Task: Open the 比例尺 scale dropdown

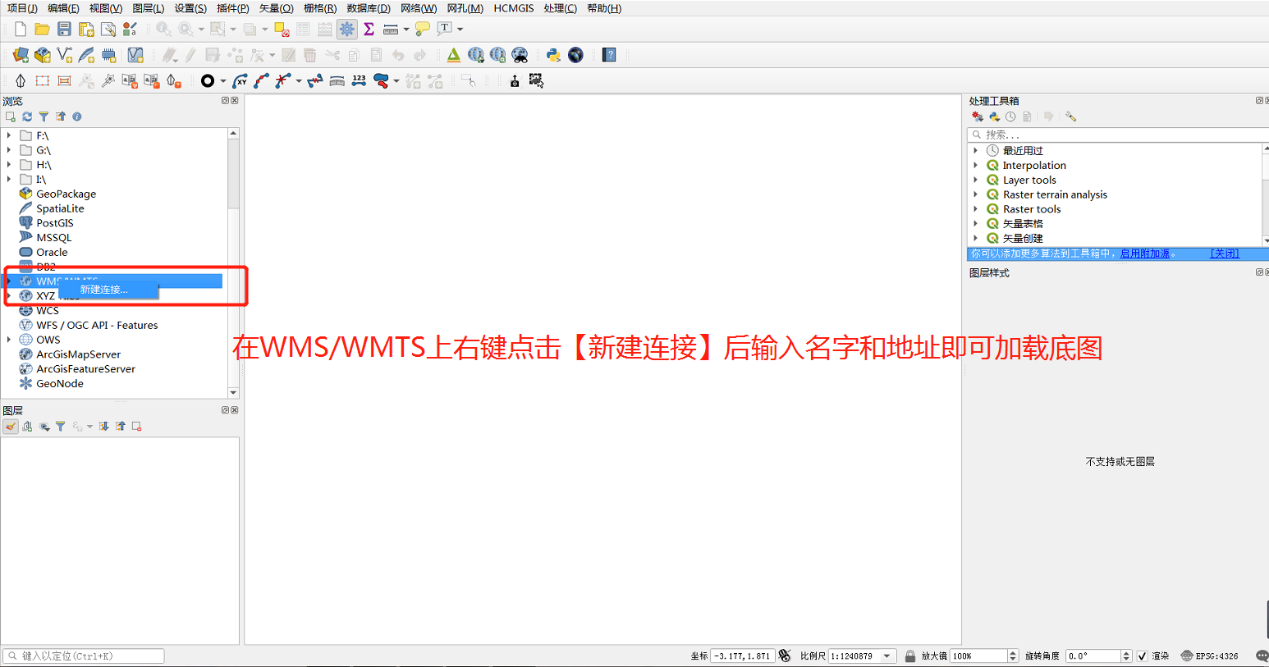Action: point(887,656)
